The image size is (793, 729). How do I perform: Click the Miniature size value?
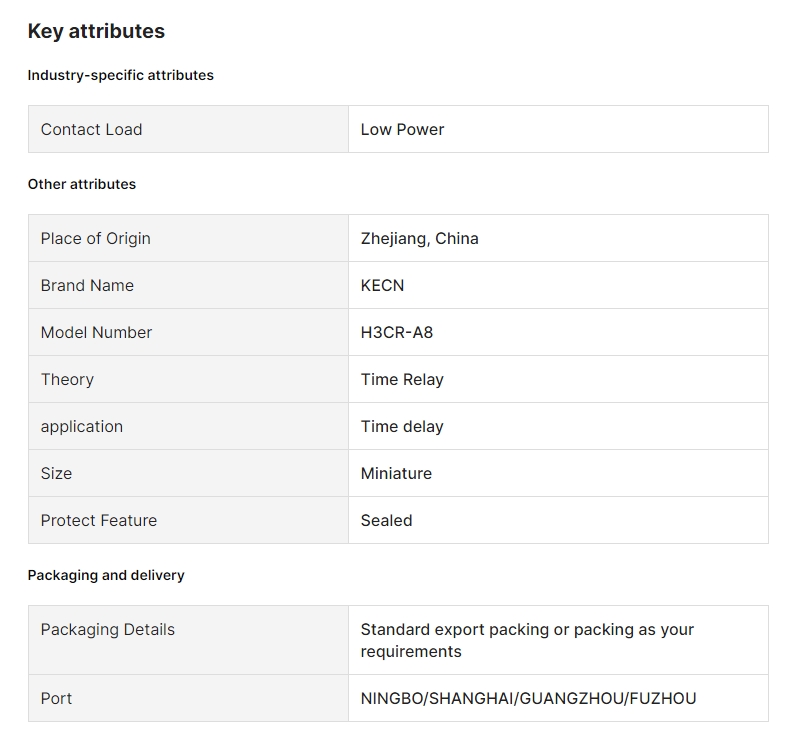click(396, 474)
